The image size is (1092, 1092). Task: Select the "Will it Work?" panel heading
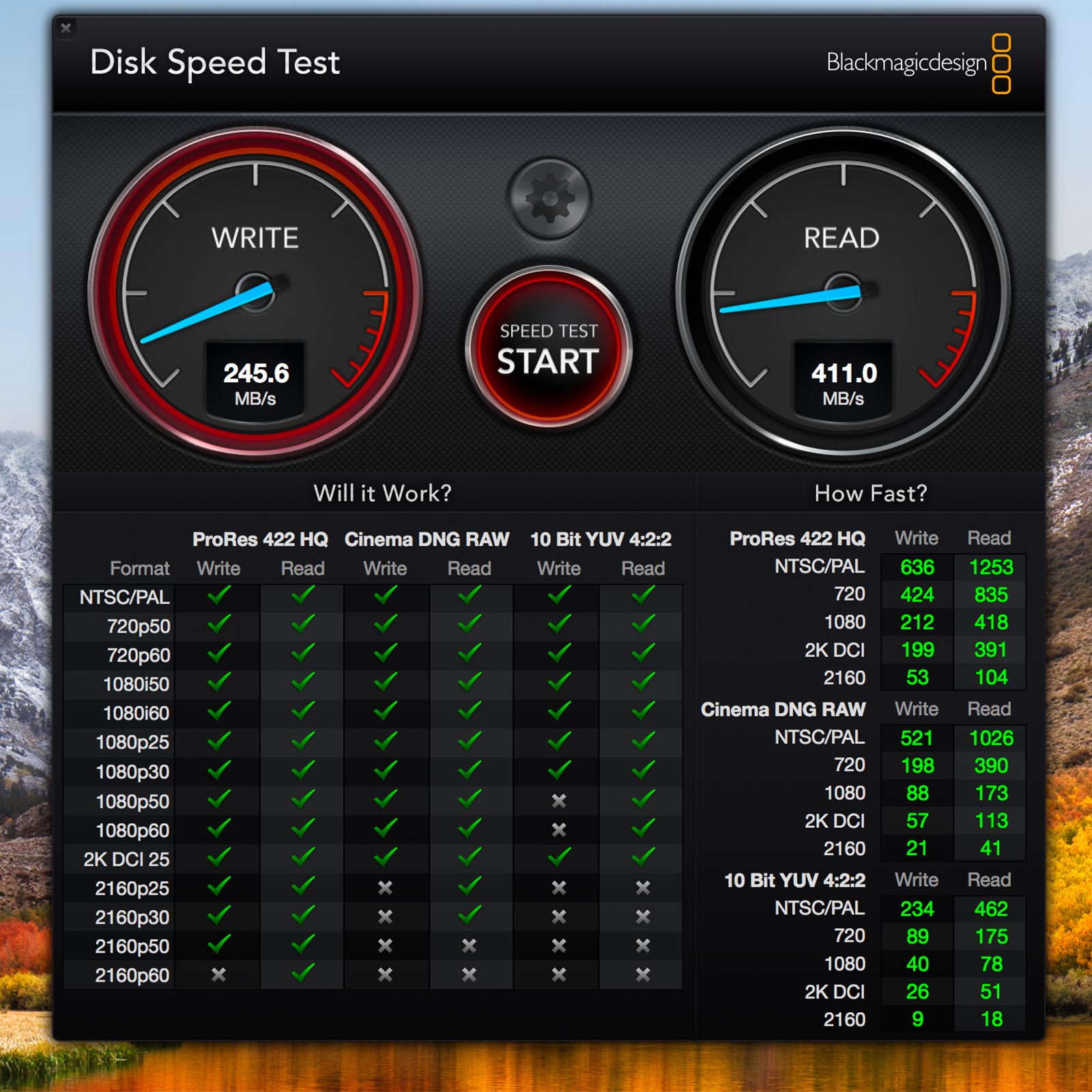point(382,493)
